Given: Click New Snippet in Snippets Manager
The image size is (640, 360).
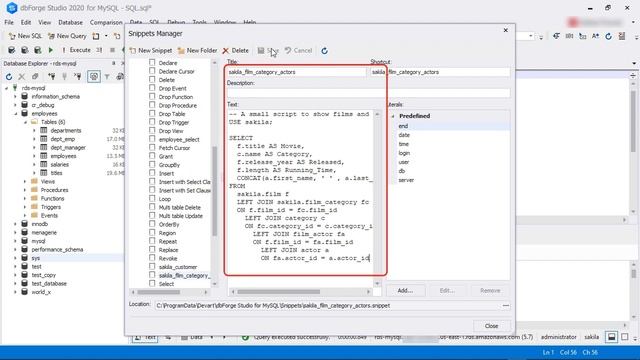Looking at the screenshot, I should 151,51.
